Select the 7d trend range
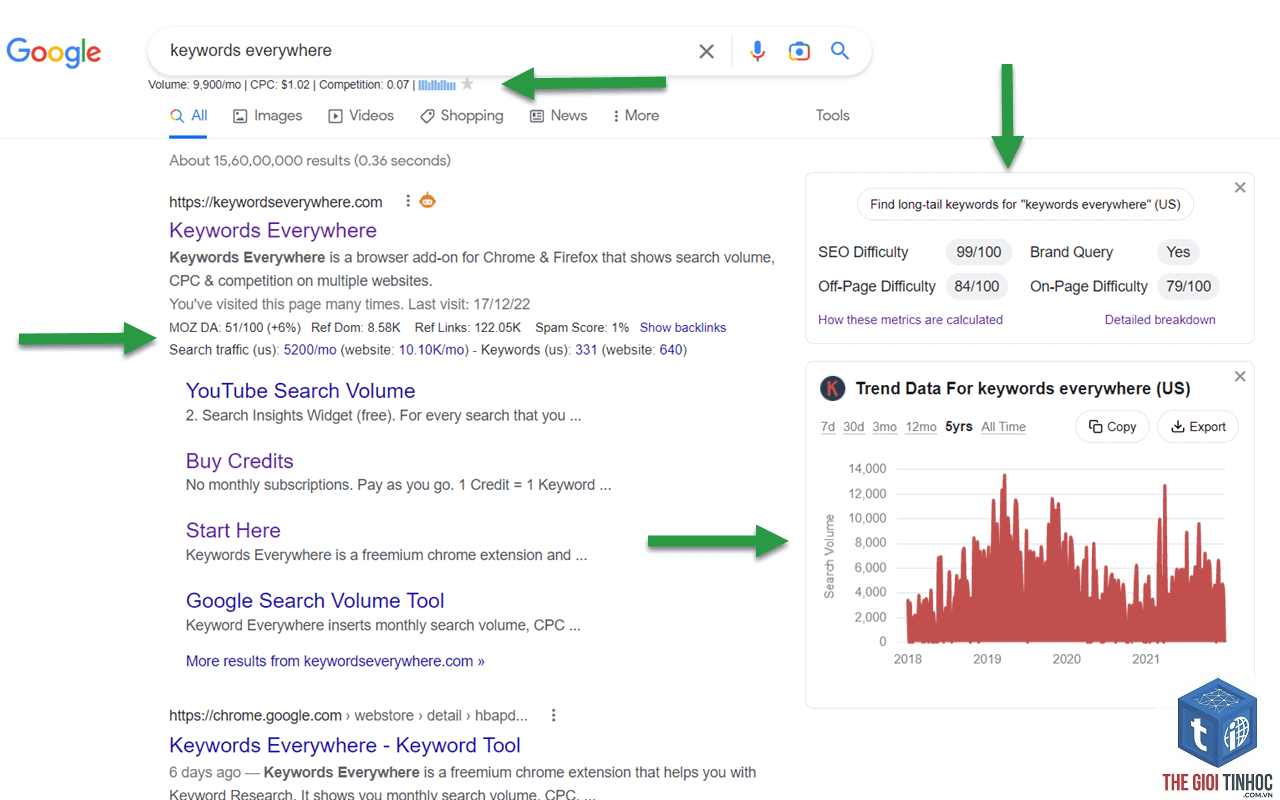This screenshot has width=1280, height=800. [x=828, y=427]
